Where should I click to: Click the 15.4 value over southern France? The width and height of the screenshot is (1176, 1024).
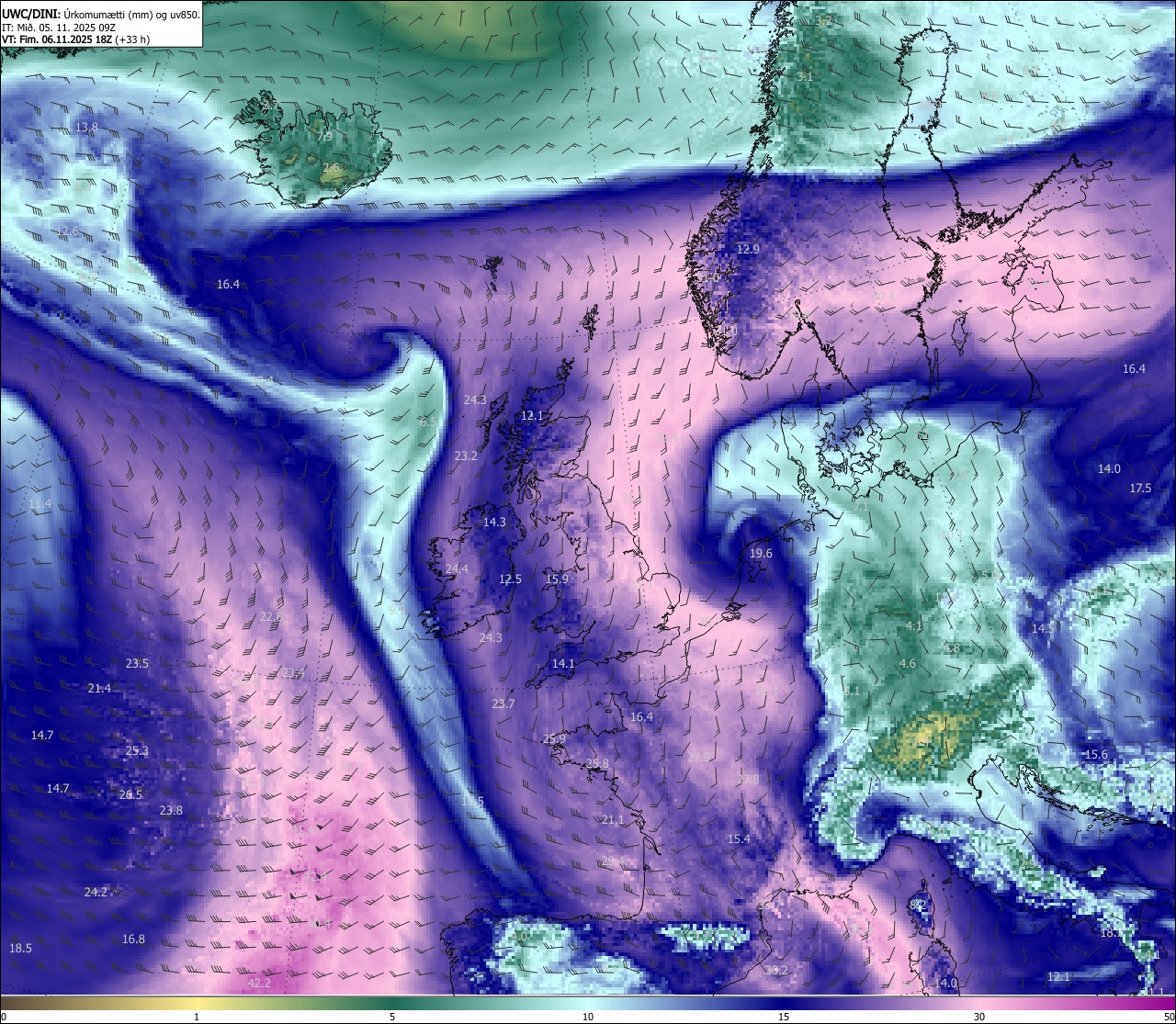point(739,839)
